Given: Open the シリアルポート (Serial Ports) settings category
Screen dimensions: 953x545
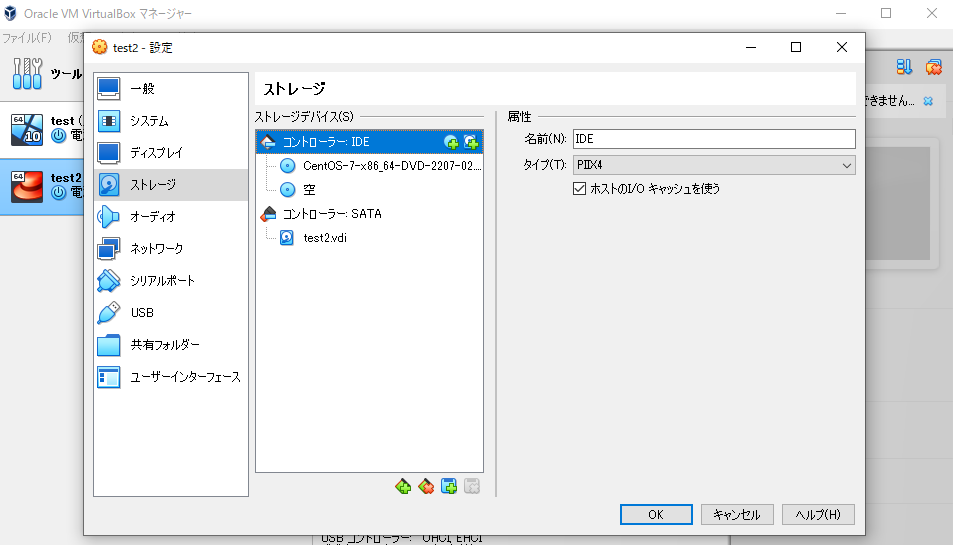Looking at the screenshot, I should [171, 281].
